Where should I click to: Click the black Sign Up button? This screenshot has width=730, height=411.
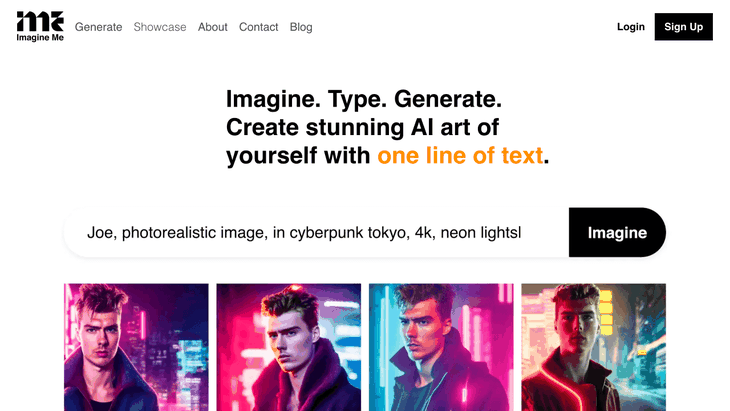click(x=683, y=27)
